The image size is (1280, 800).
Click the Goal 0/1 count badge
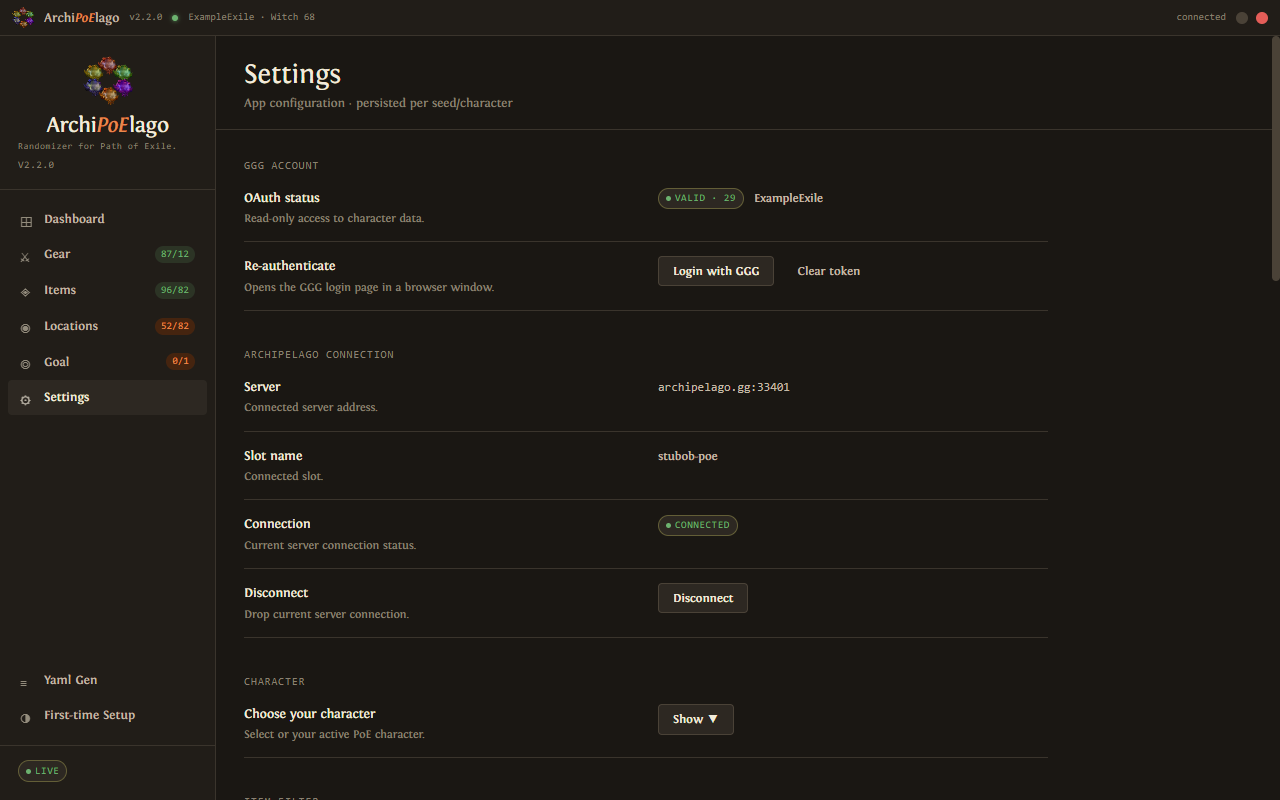[x=181, y=362]
